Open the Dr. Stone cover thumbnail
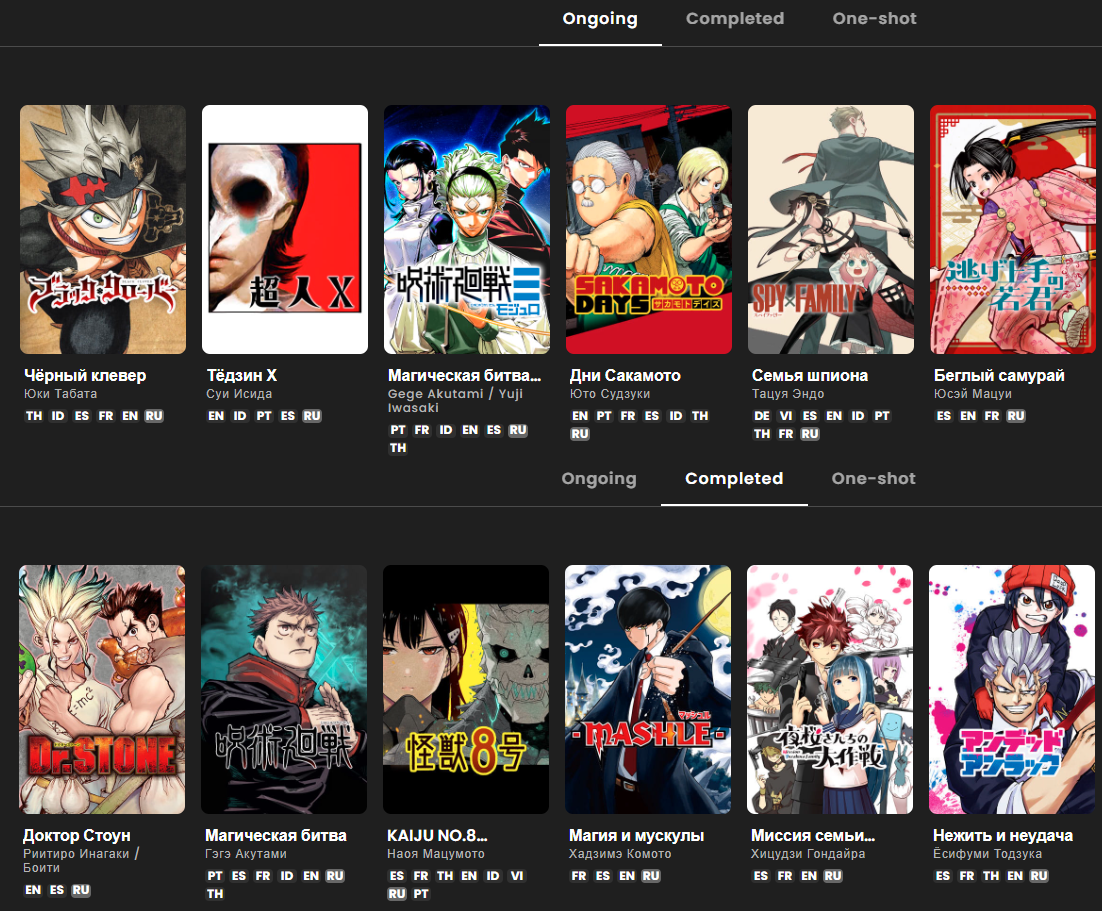The width and height of the screenshot is (1102, 912). tap(102, 689)
